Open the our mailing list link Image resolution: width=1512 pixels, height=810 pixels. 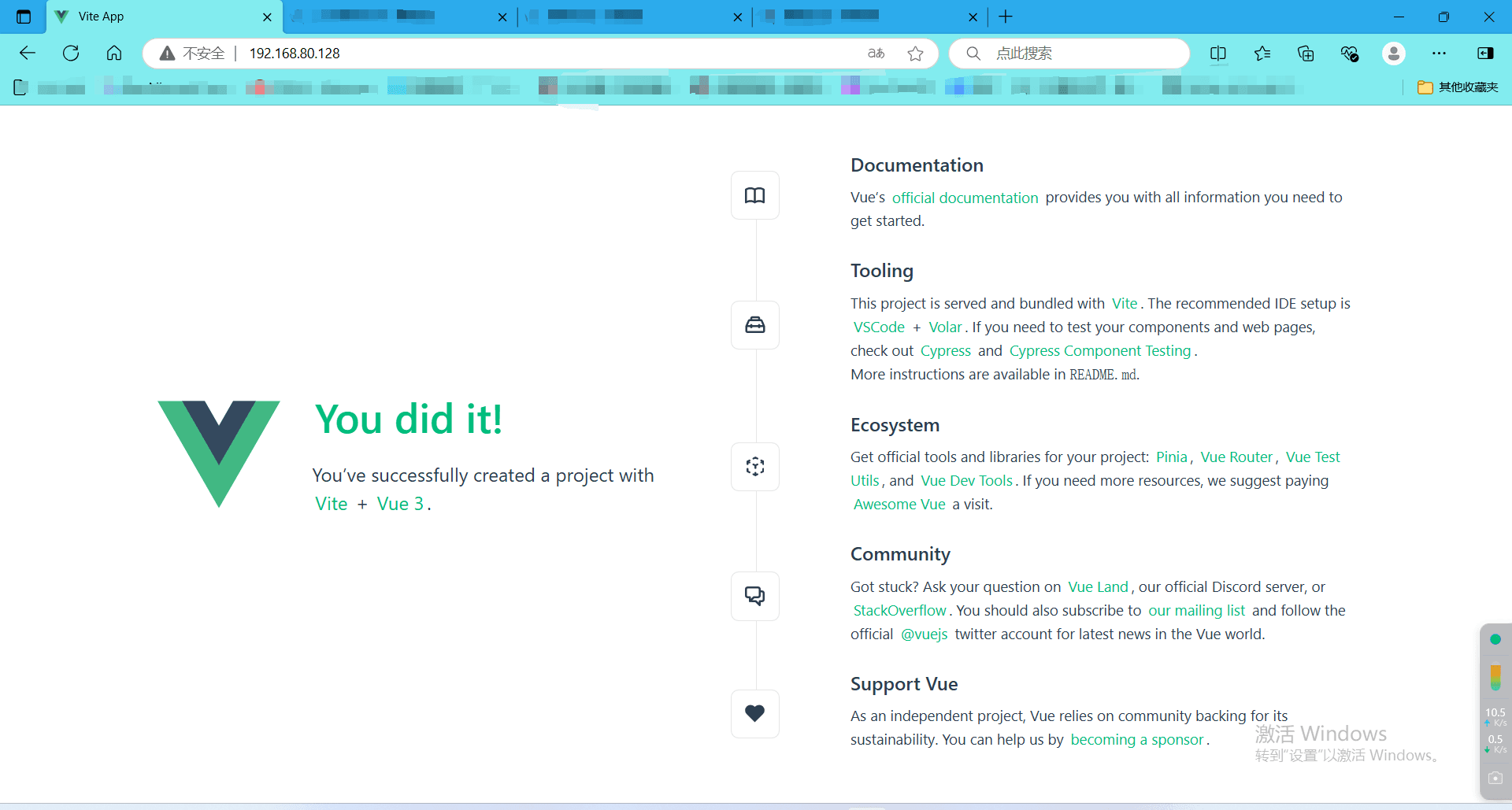[x=1196, y=611]
